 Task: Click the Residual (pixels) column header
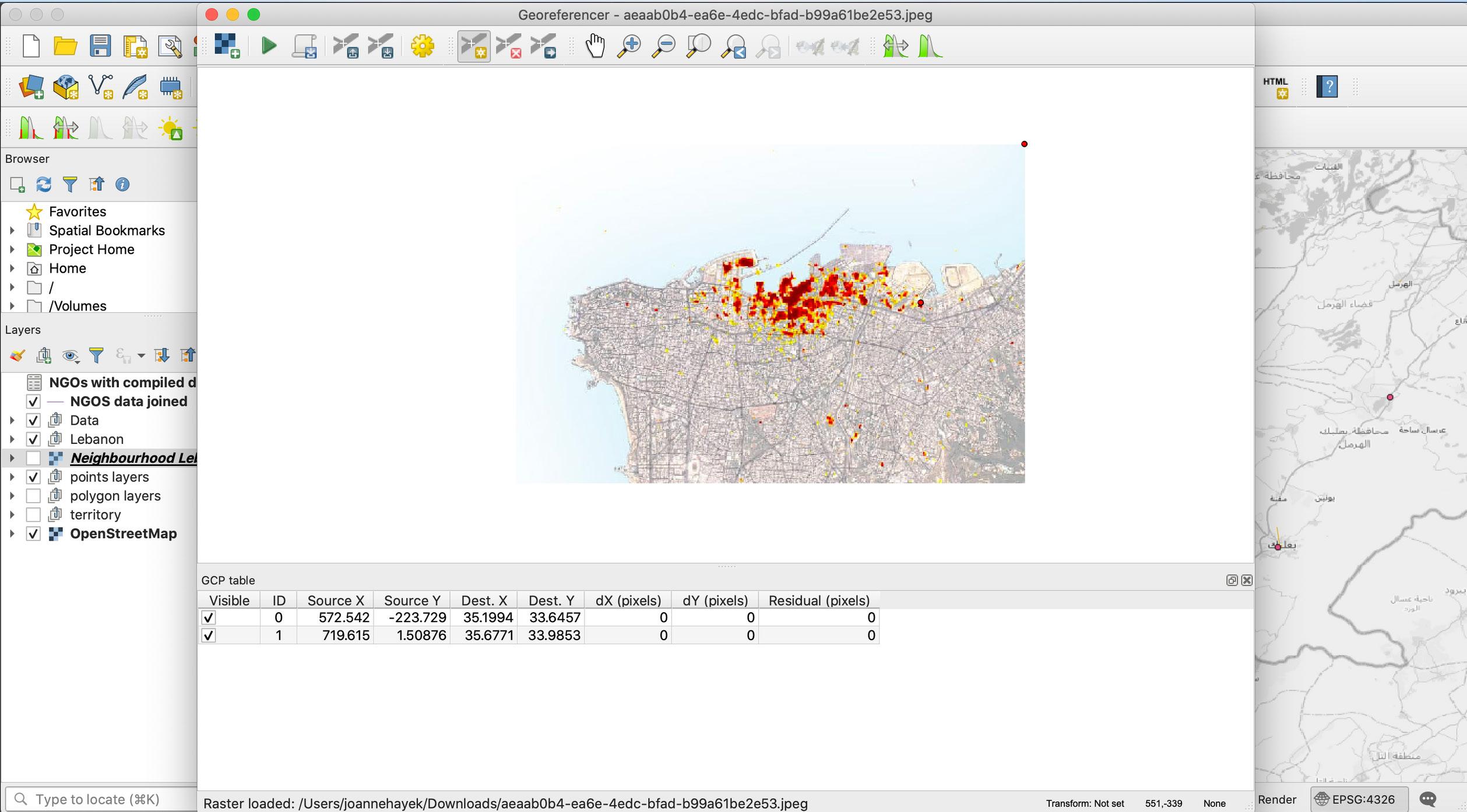(x=818, y=601)
